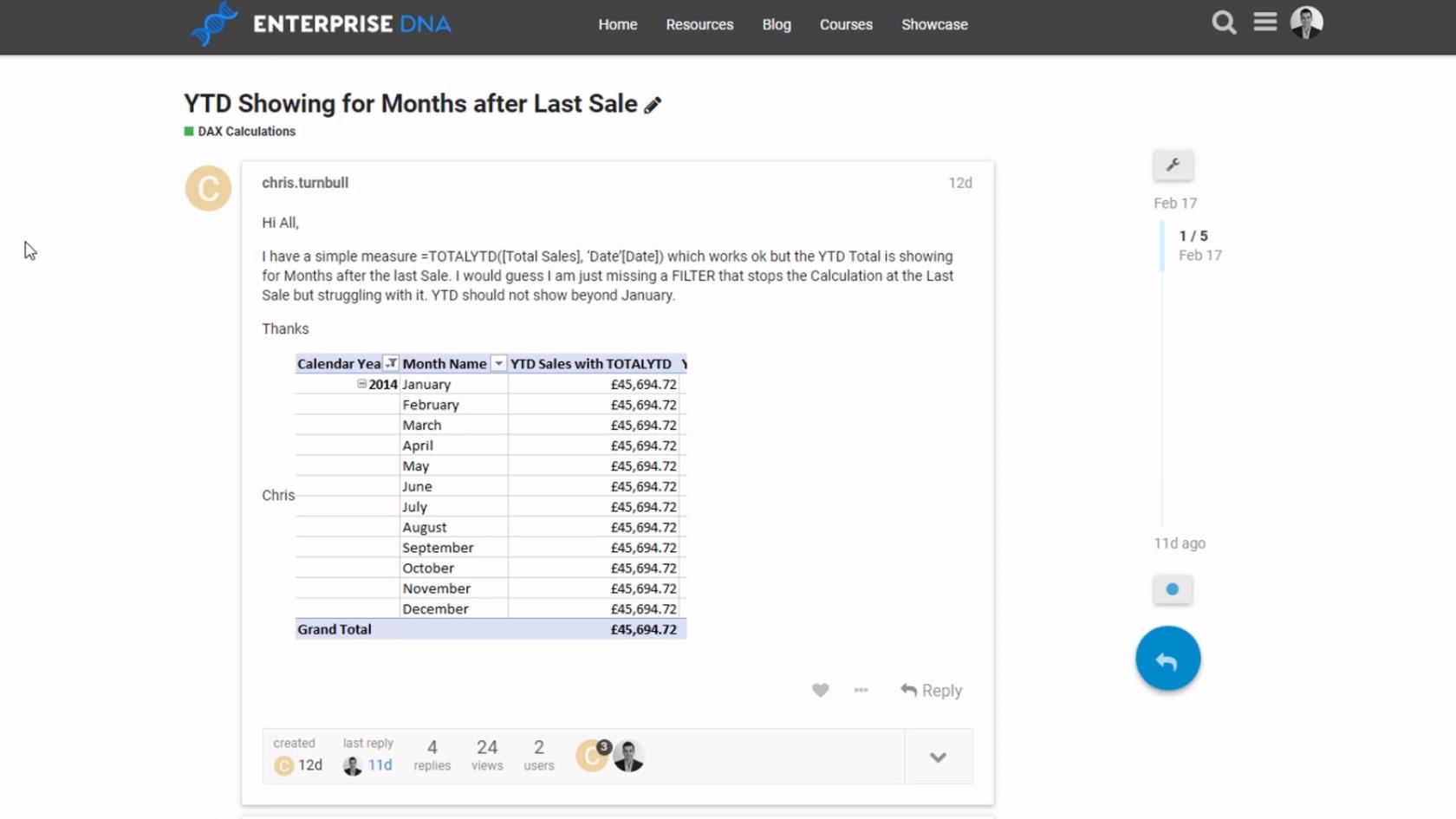Open the Resources menu item
Viewport: 1456px width, 819px height.
(x=699, y=24)
